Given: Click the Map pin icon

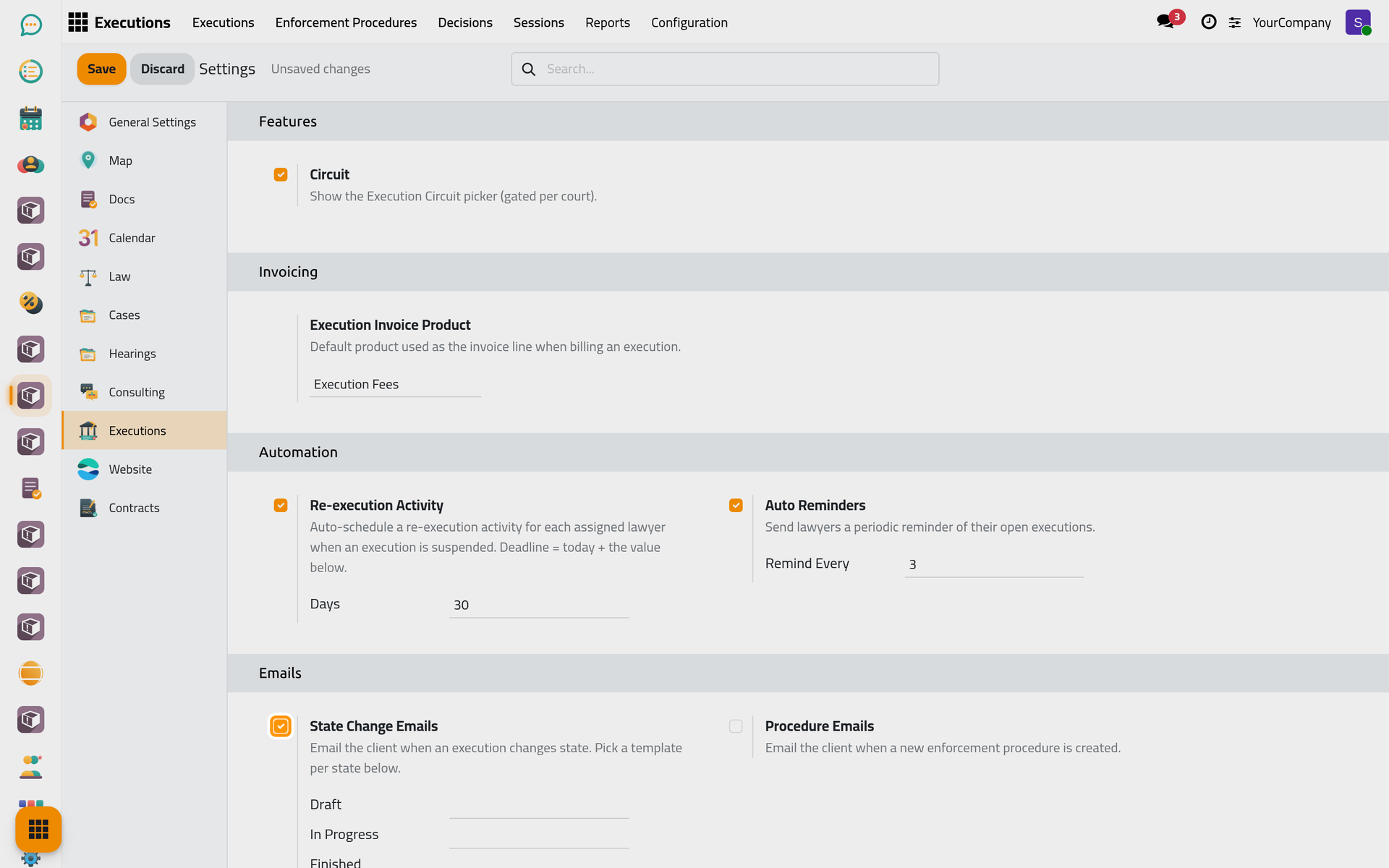Looking at the screenshot, I should click(x=88, y=161).
